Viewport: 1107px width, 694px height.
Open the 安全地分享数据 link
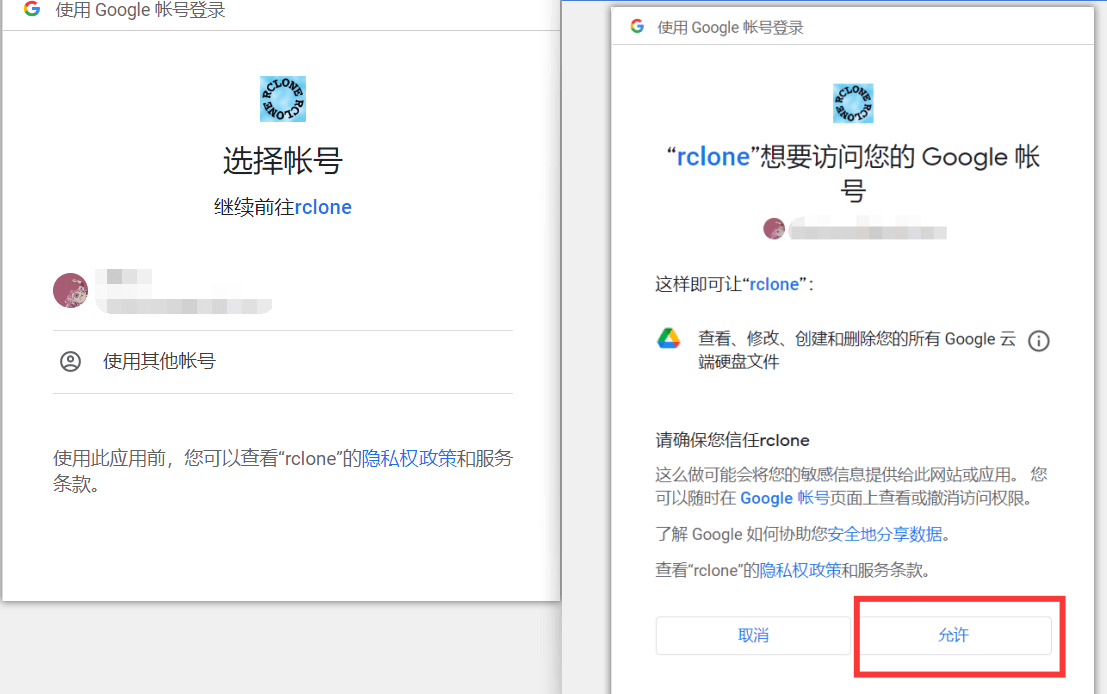point(885,534)
